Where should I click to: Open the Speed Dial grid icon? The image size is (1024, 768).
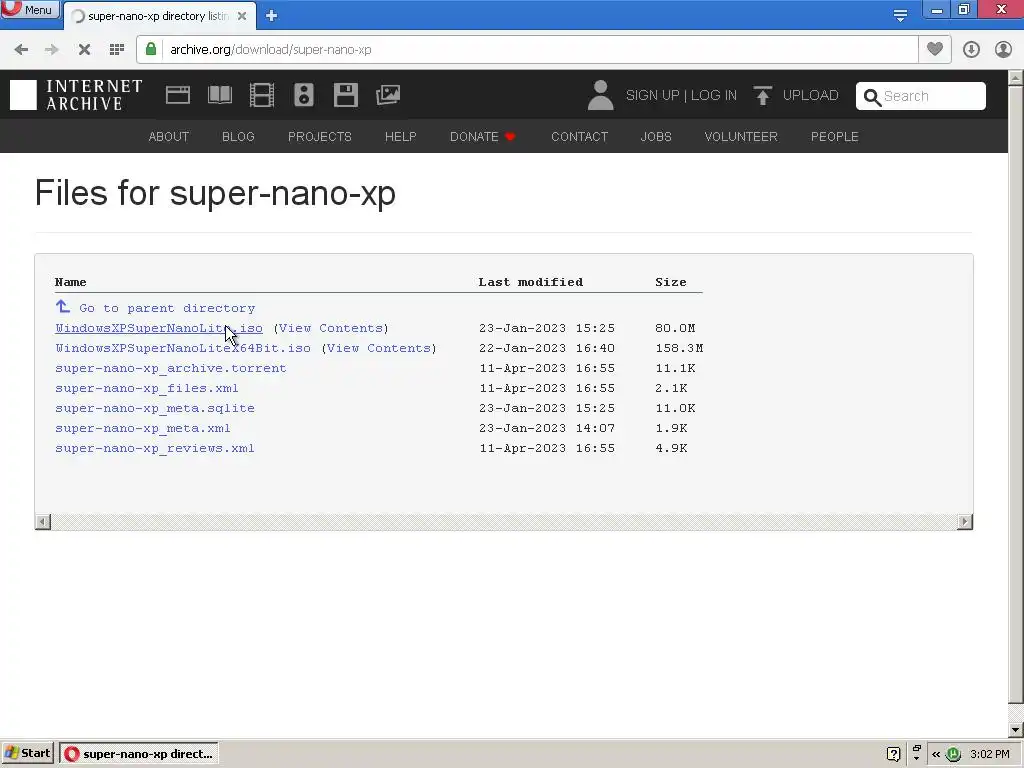(x=117, y=50)
